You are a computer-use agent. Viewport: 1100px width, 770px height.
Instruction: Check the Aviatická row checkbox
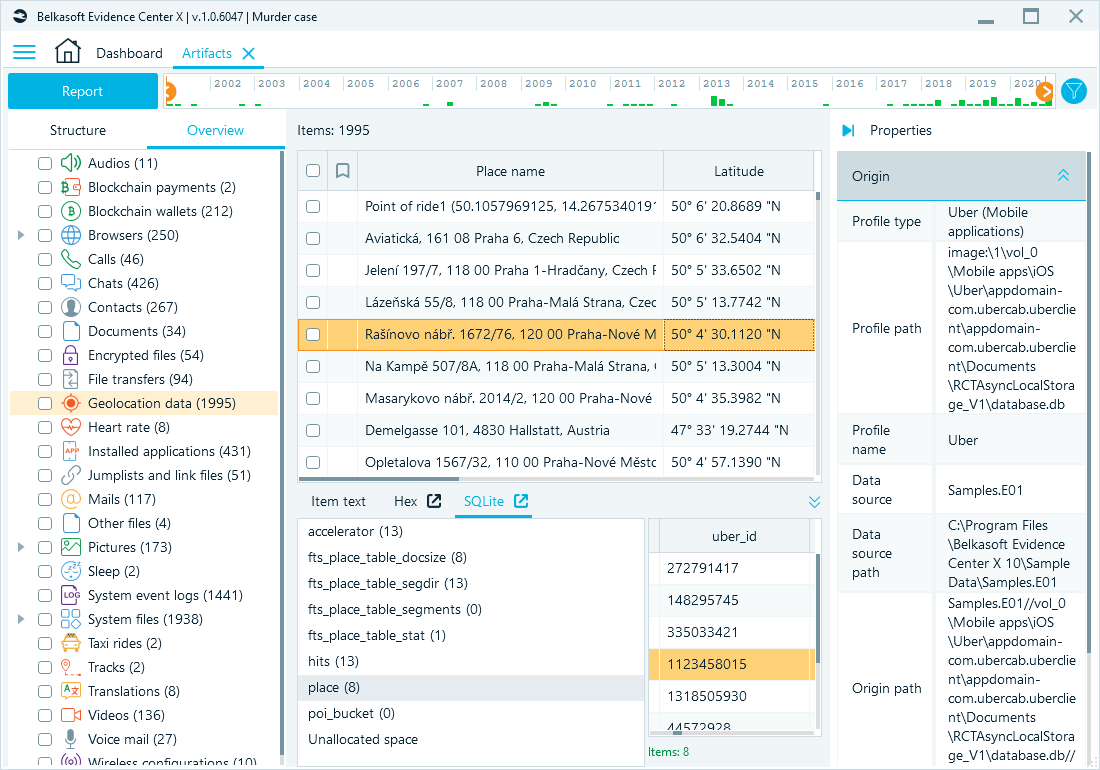313,238
